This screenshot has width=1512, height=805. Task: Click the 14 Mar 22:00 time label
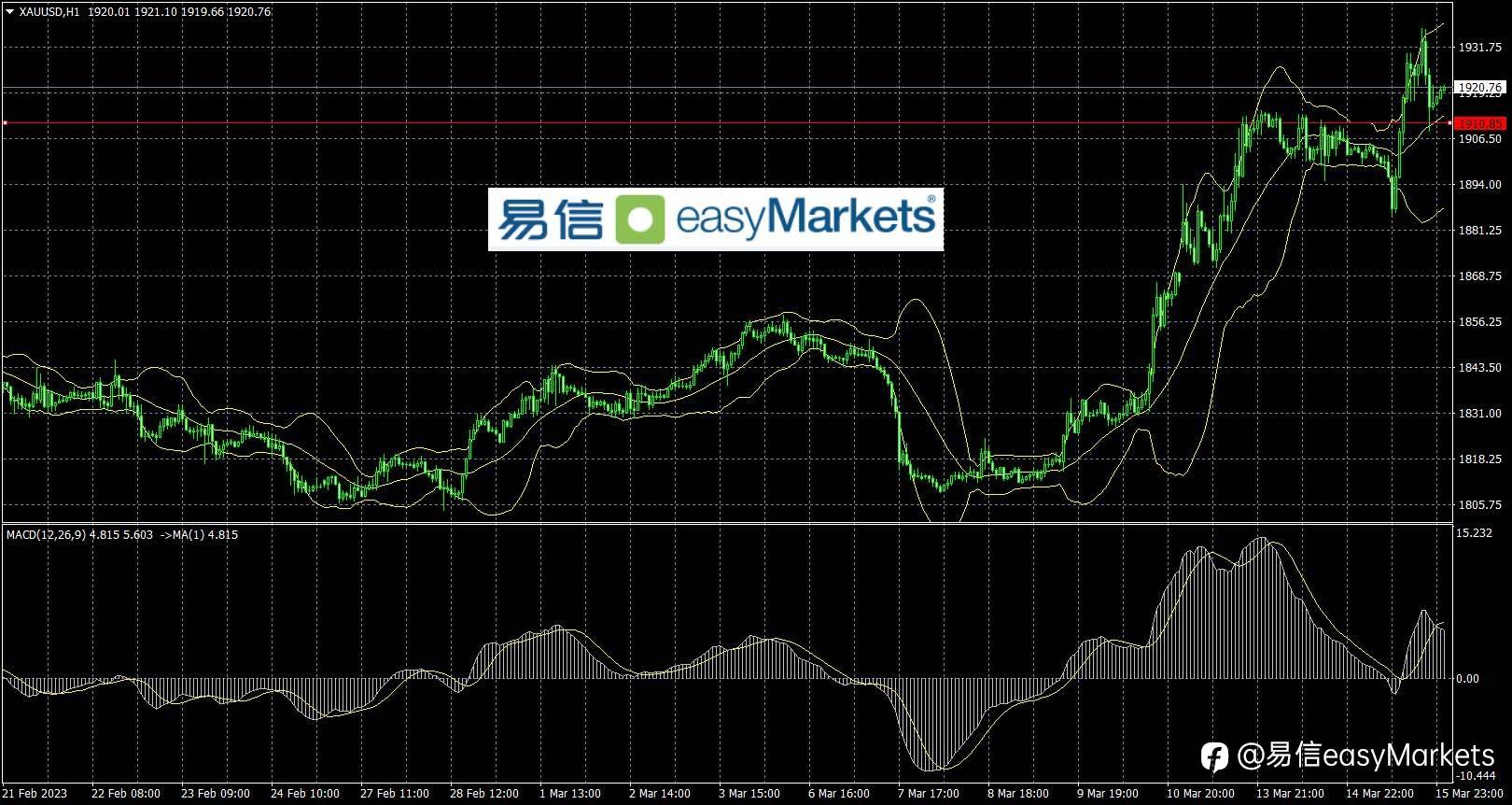[1380, 794]
